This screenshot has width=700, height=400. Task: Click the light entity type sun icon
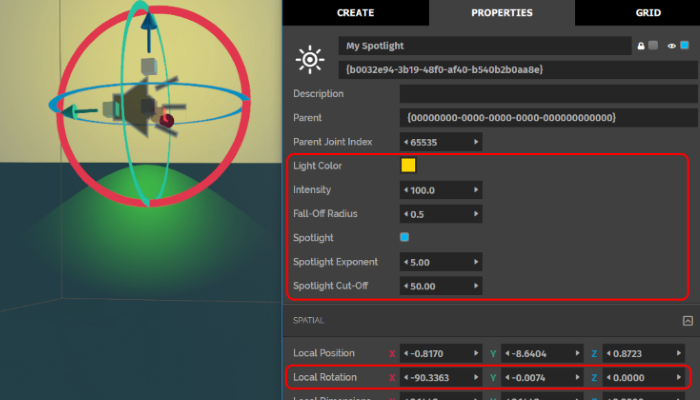(x=310, y=59)
